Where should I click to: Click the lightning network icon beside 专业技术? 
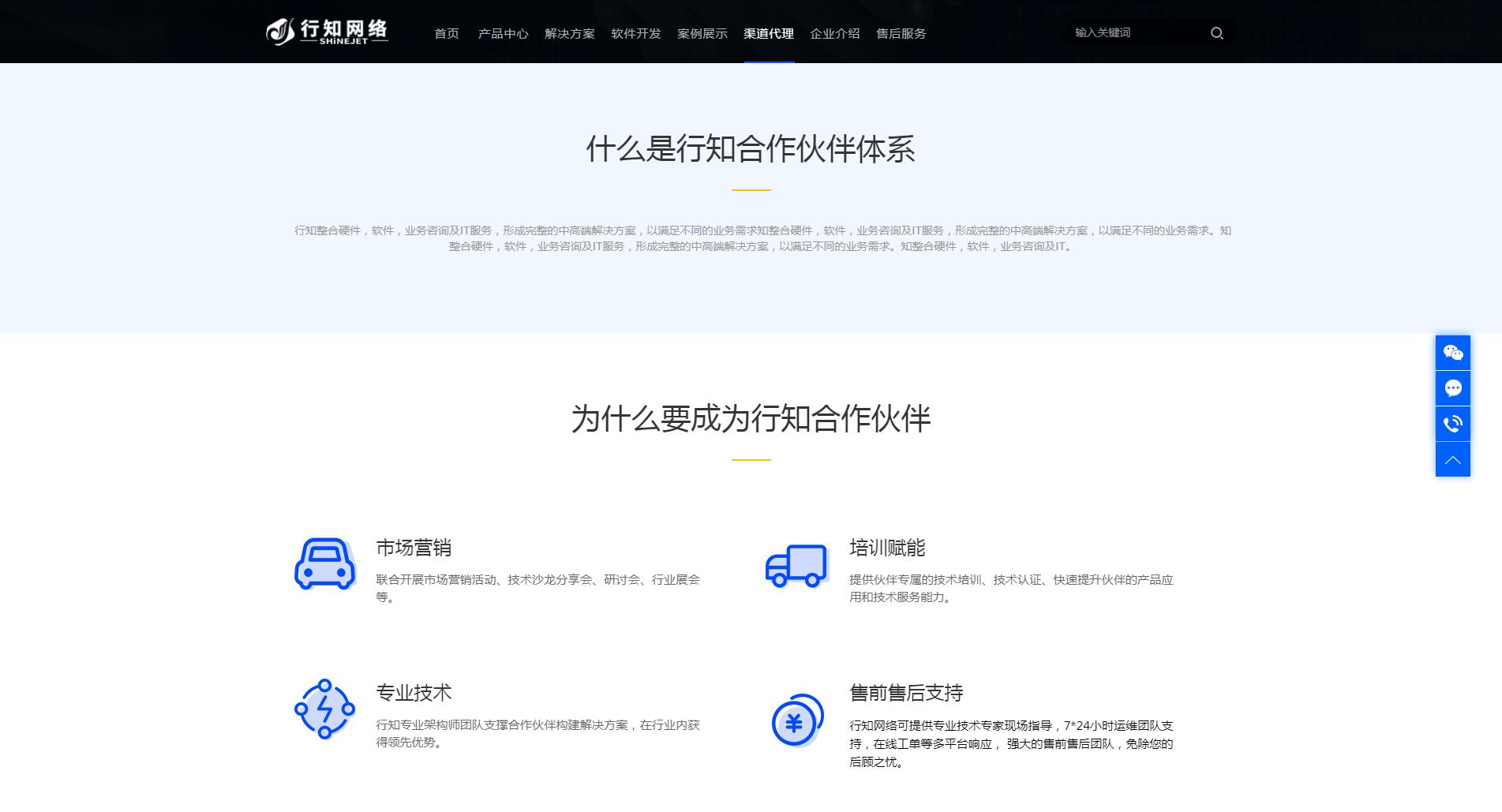324,709
